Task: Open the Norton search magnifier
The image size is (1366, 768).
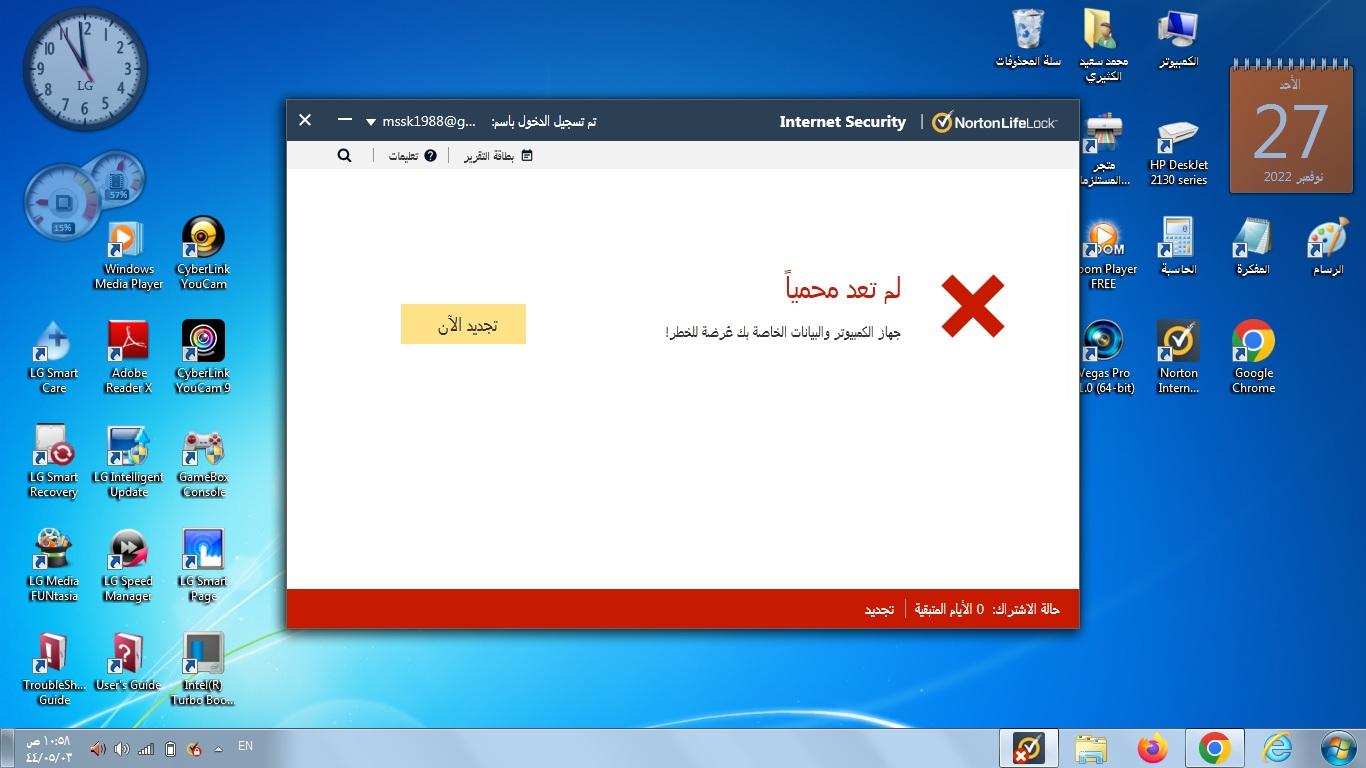Action: click(x=344, y=155)
